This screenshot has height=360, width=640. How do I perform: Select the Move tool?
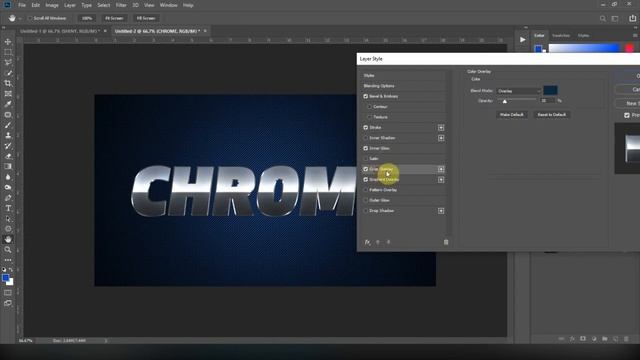pyautogui.click(x=8, y=42)
